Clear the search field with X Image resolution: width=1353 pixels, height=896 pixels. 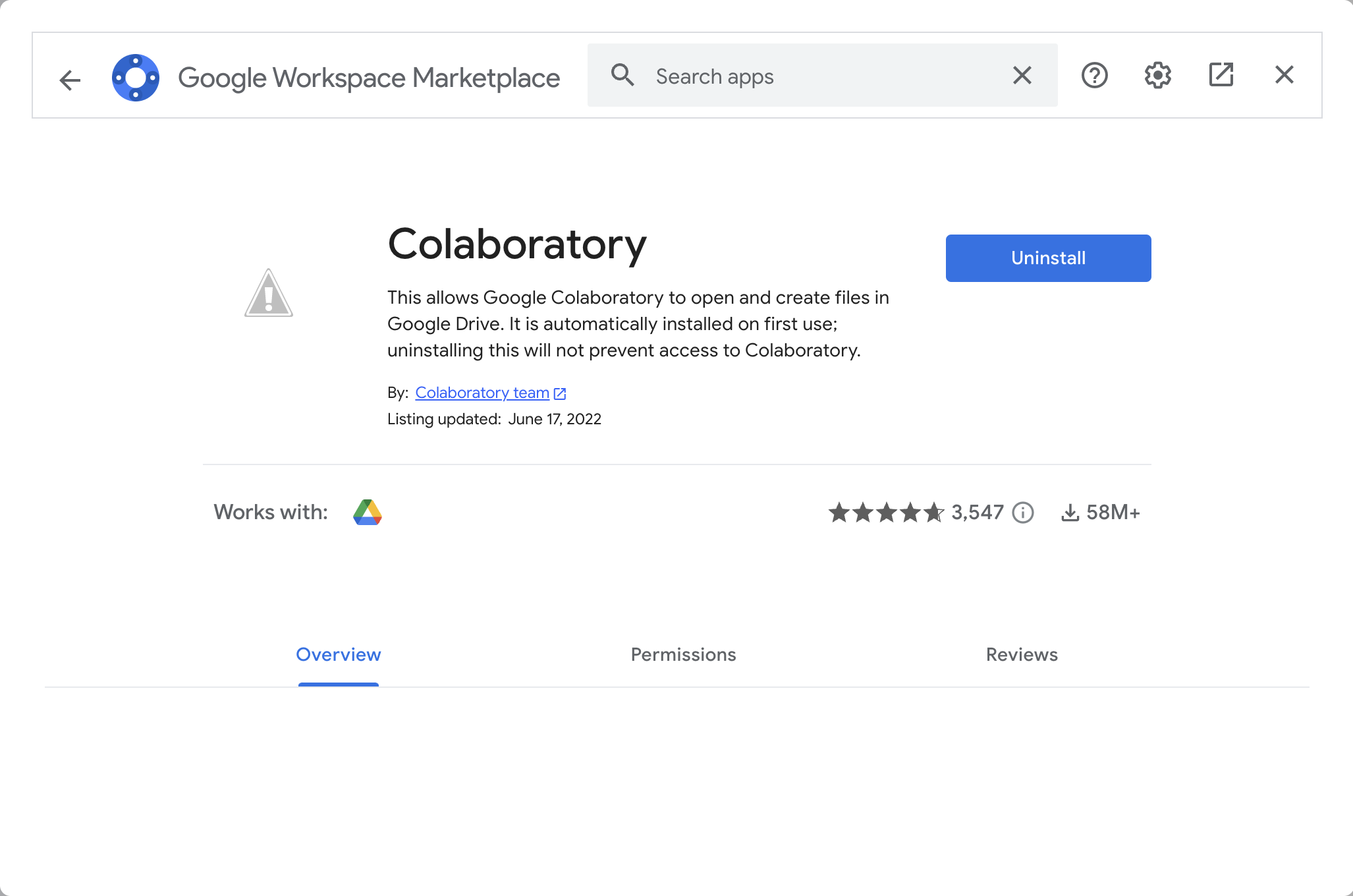[1022, 76]
